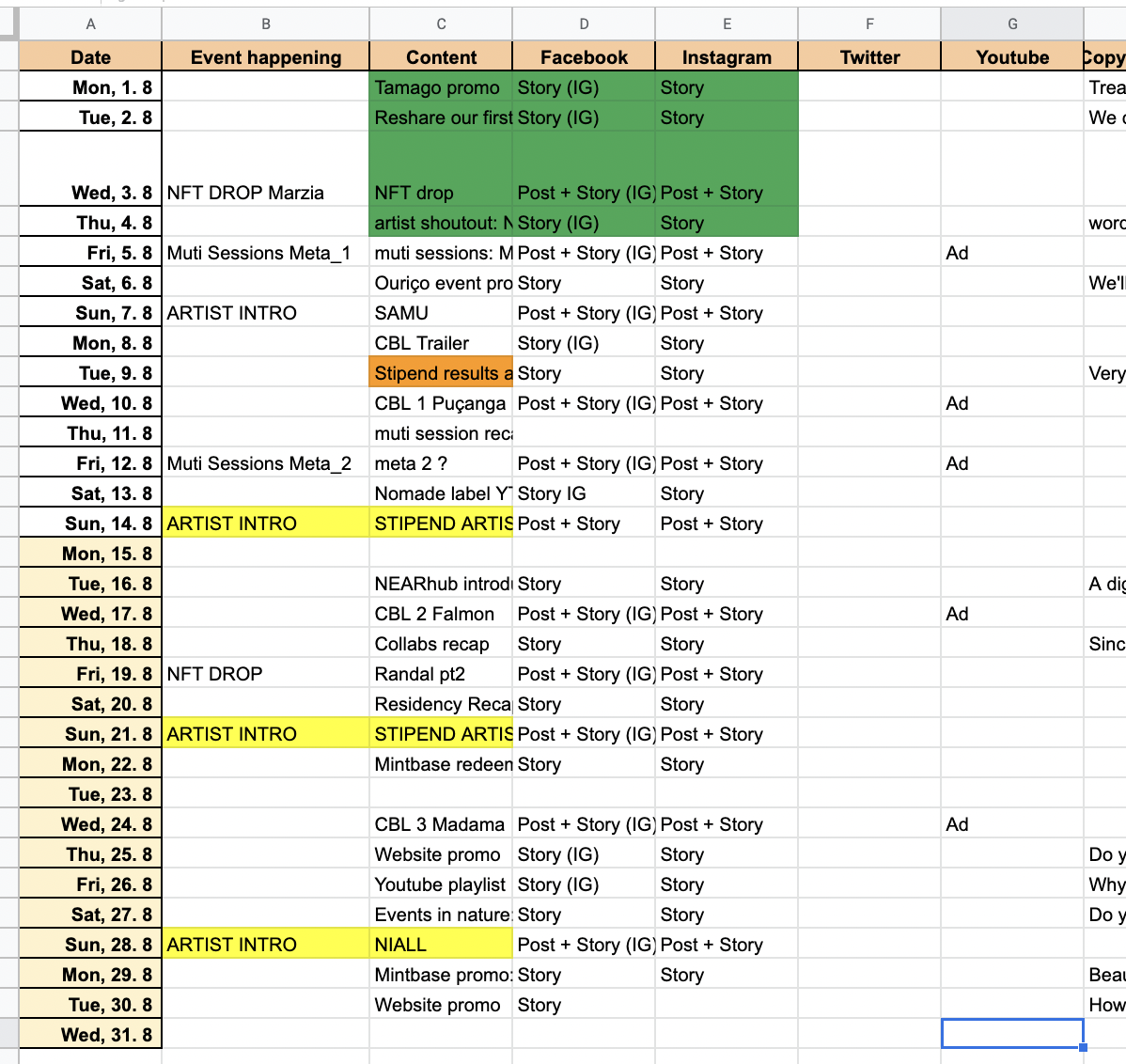This screenshot has height=1064, width=1126.
Task: Click the Content header cell
Action: 441,56
